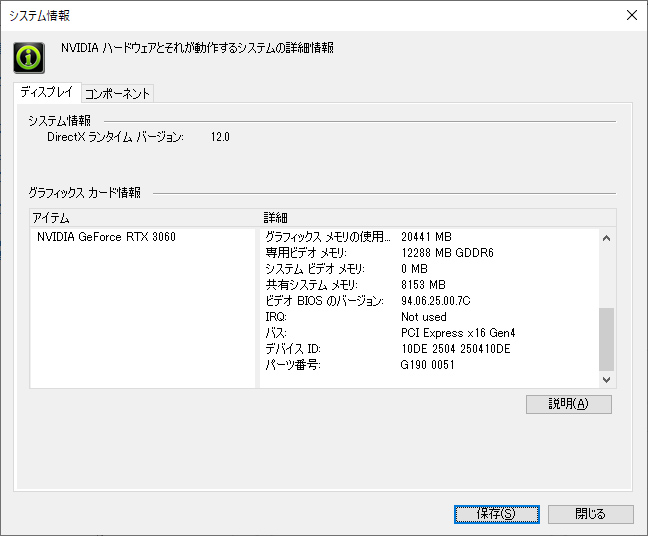Switch to the ディスプレイ tab

[47, 92]
